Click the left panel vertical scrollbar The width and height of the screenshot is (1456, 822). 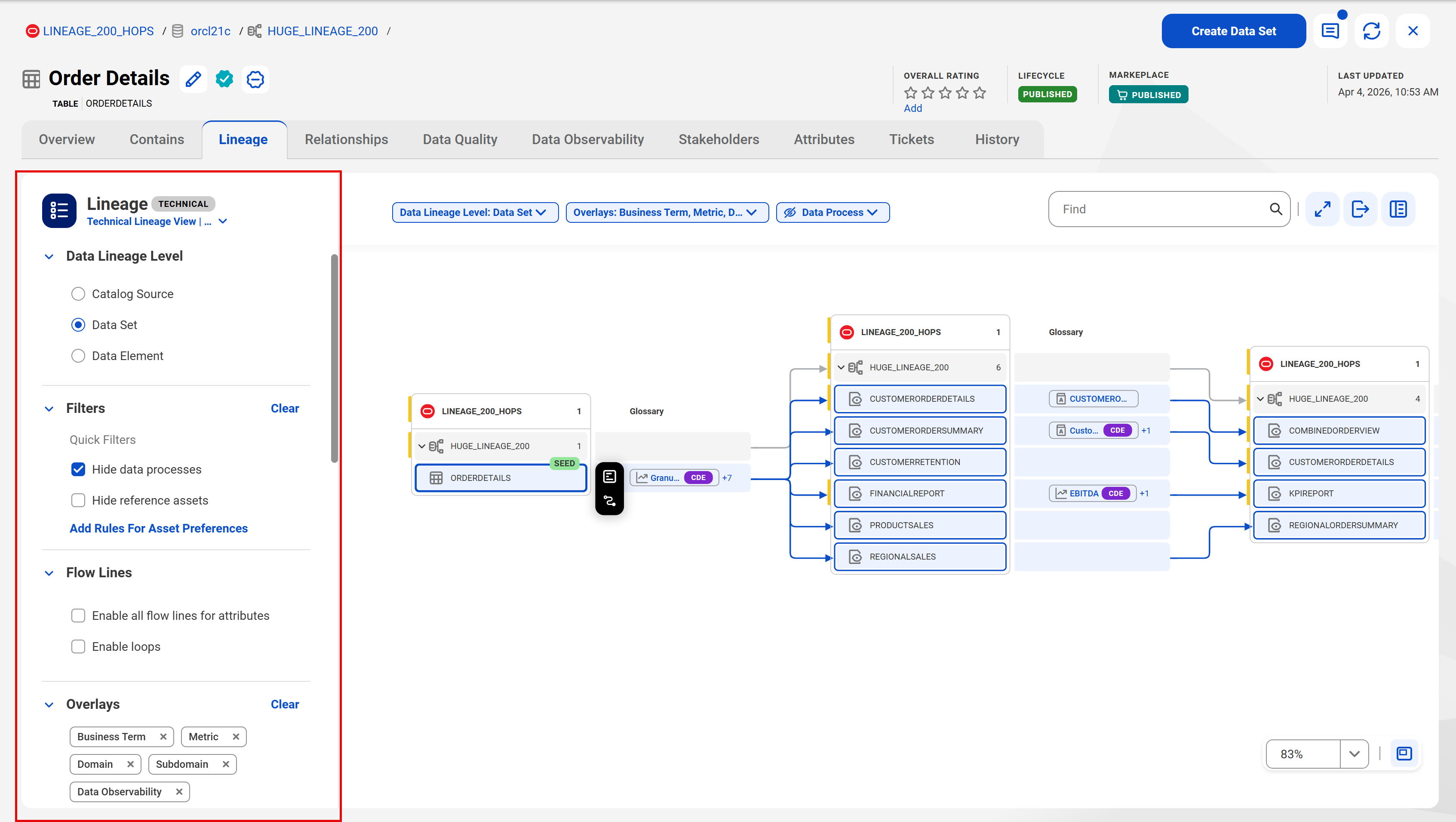click(334, 358)
